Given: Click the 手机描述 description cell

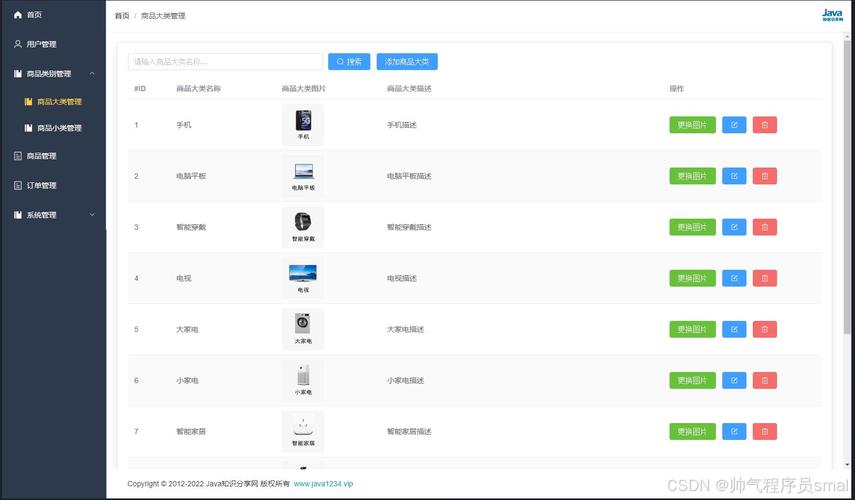Looking at the screenshot, I should pos(402,125).
